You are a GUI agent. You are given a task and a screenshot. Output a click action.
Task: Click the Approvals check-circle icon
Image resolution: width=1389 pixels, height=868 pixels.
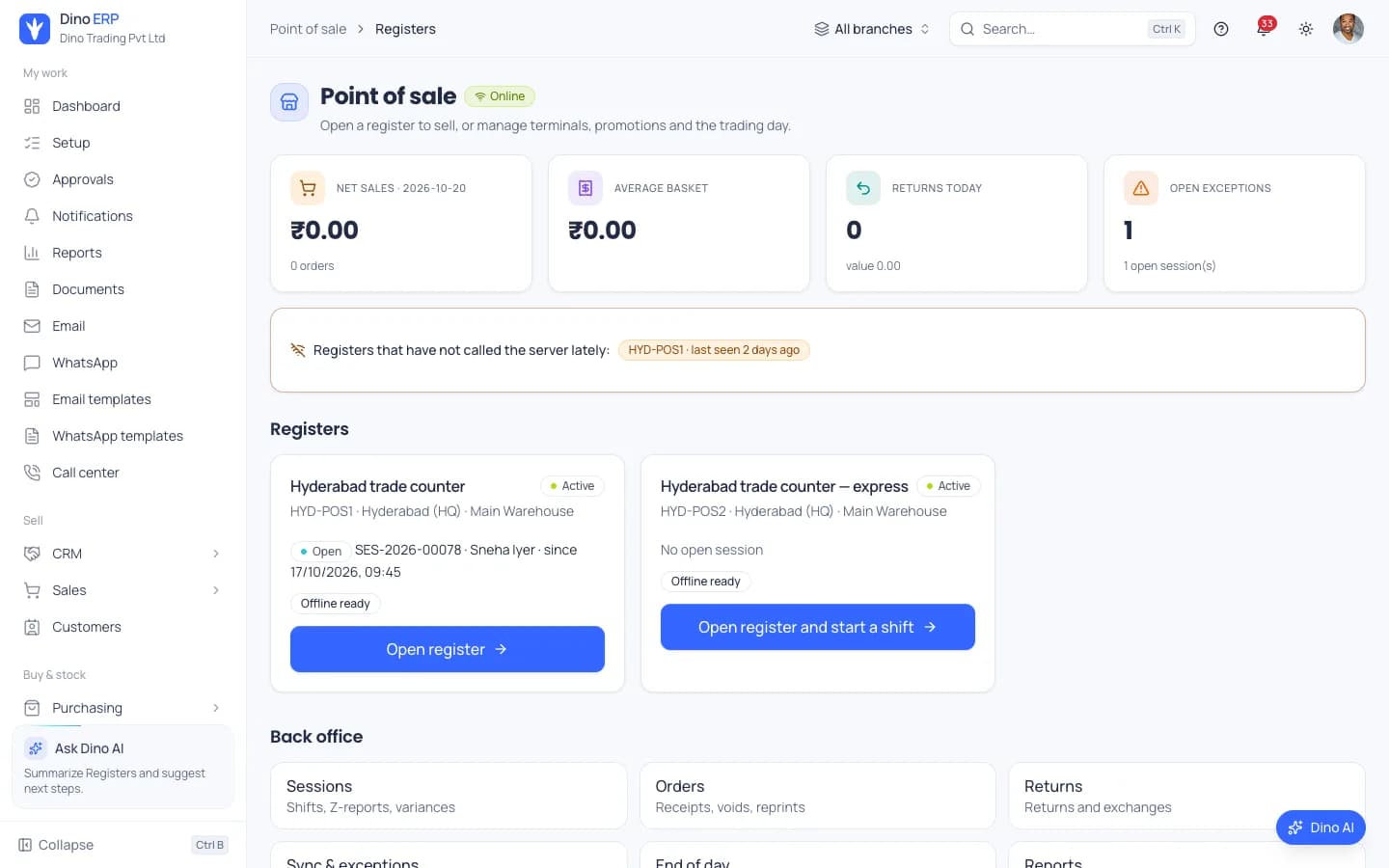[32, 179]
